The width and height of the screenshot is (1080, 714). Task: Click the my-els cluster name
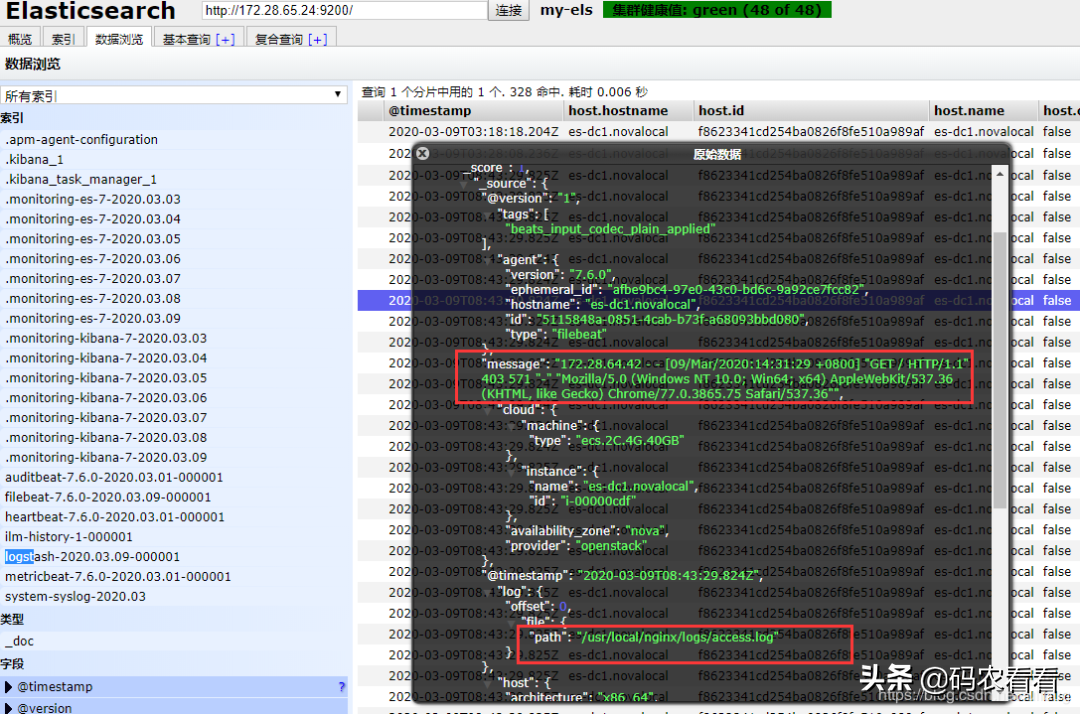566,10
